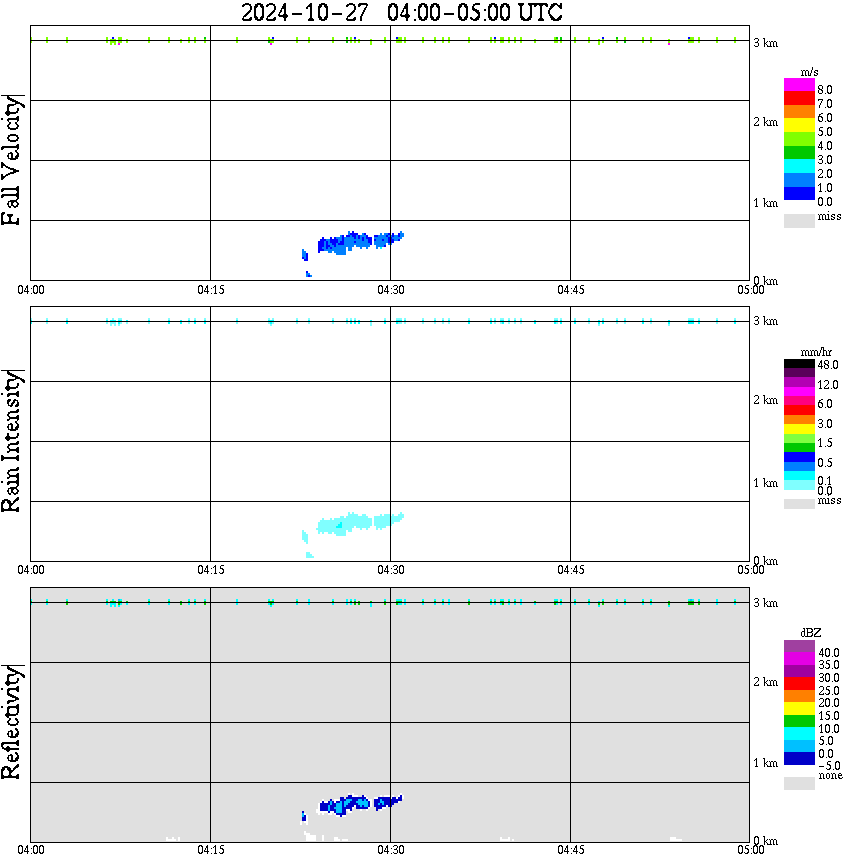Click the m/s unit label
This screenshot has height=868, width=850.
click(809, 72)
